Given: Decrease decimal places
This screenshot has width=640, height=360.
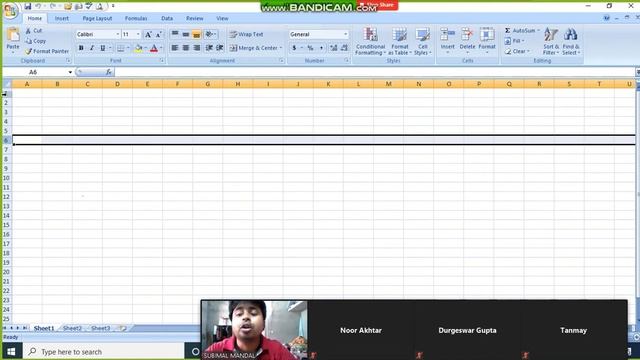Looking at the screenshot, I should (344, 48).
